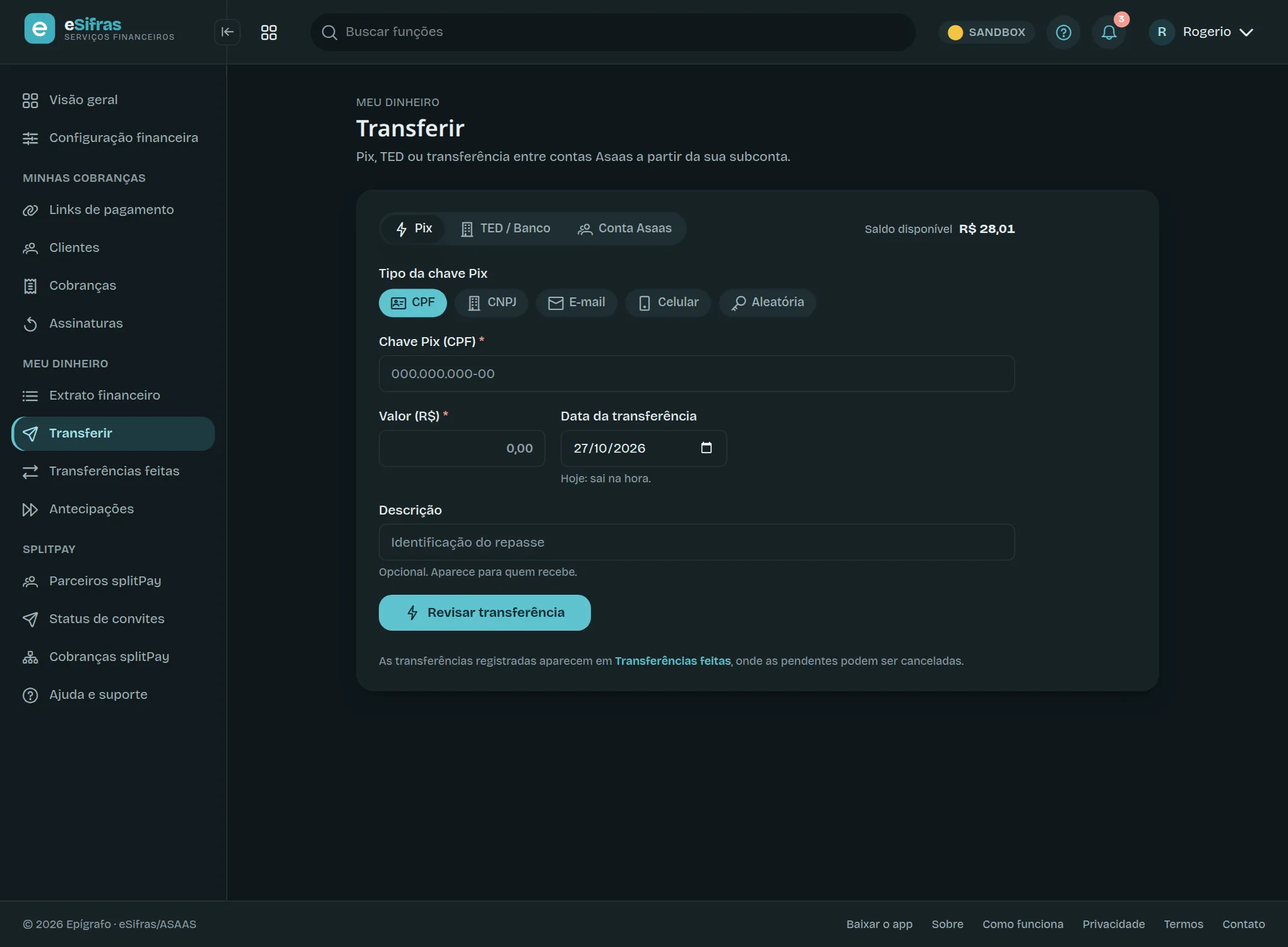Open the transfer date picker field
The width and height of the screenshot is (1288, 947).
(644, 448)
